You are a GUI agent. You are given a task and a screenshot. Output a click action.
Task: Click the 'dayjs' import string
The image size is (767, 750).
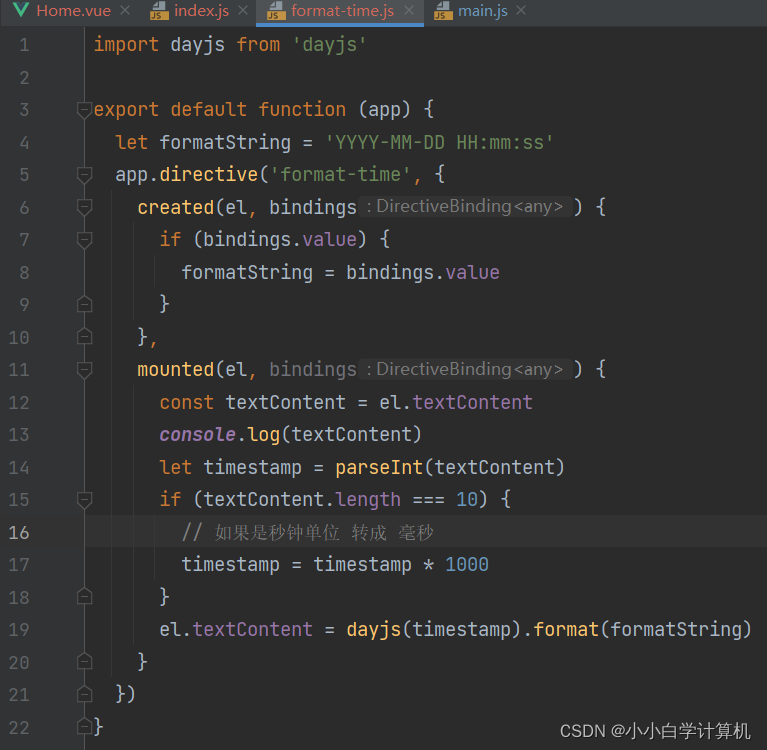[329, 45]
